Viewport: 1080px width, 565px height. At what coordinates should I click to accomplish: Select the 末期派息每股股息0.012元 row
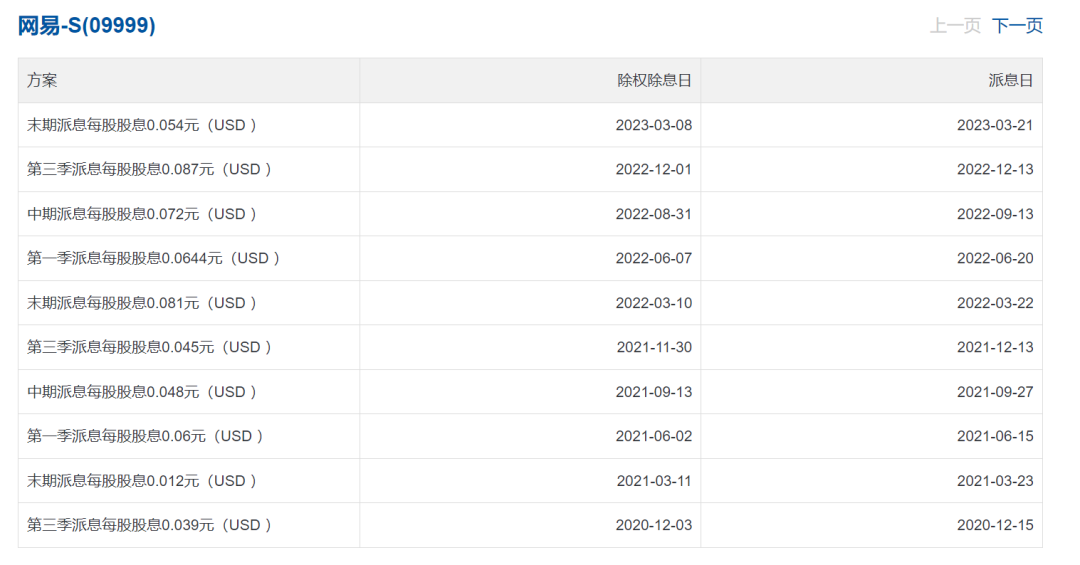click(142, 481)
